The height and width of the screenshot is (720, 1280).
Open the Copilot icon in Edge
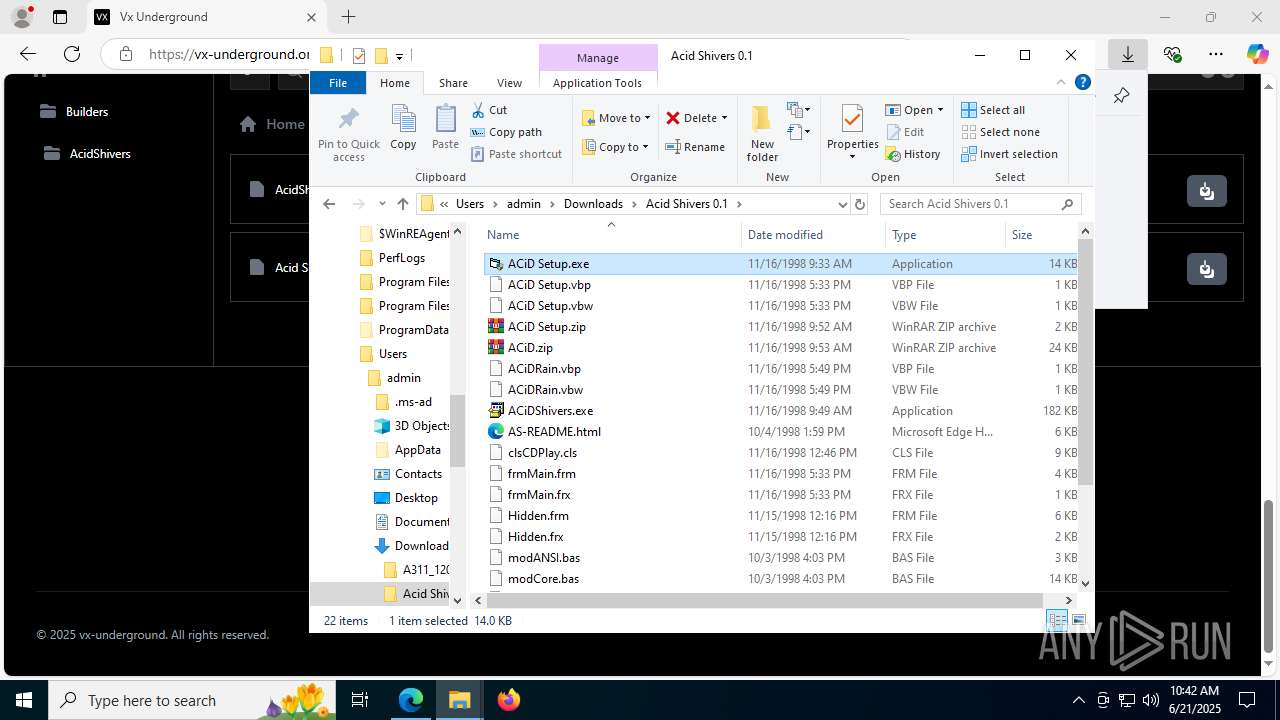coord(1257,54)
